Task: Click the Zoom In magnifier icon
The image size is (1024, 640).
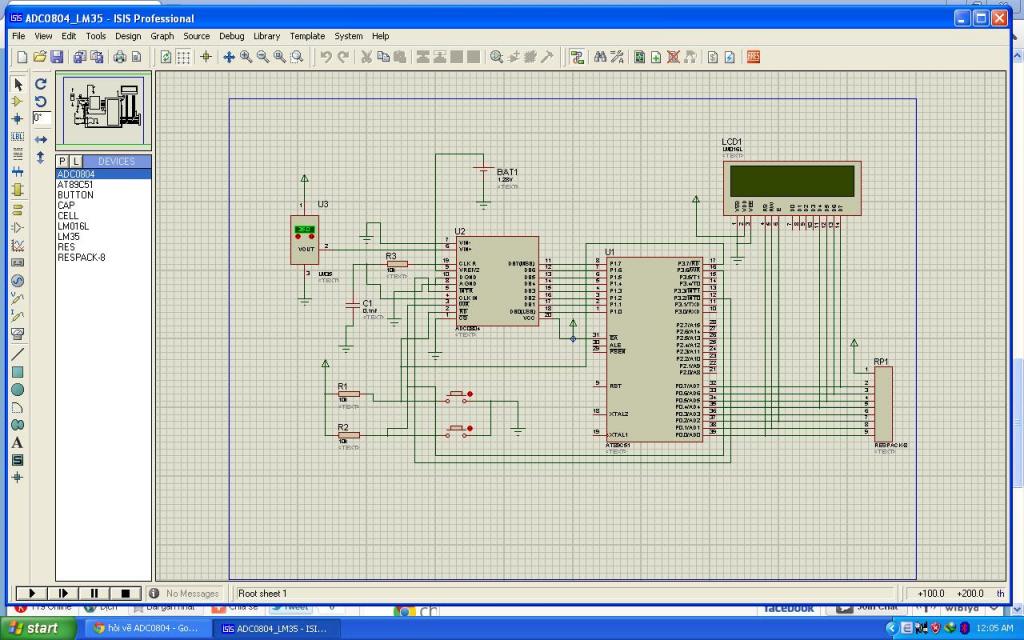Action: pyautogui.click(x=246, y=57)
